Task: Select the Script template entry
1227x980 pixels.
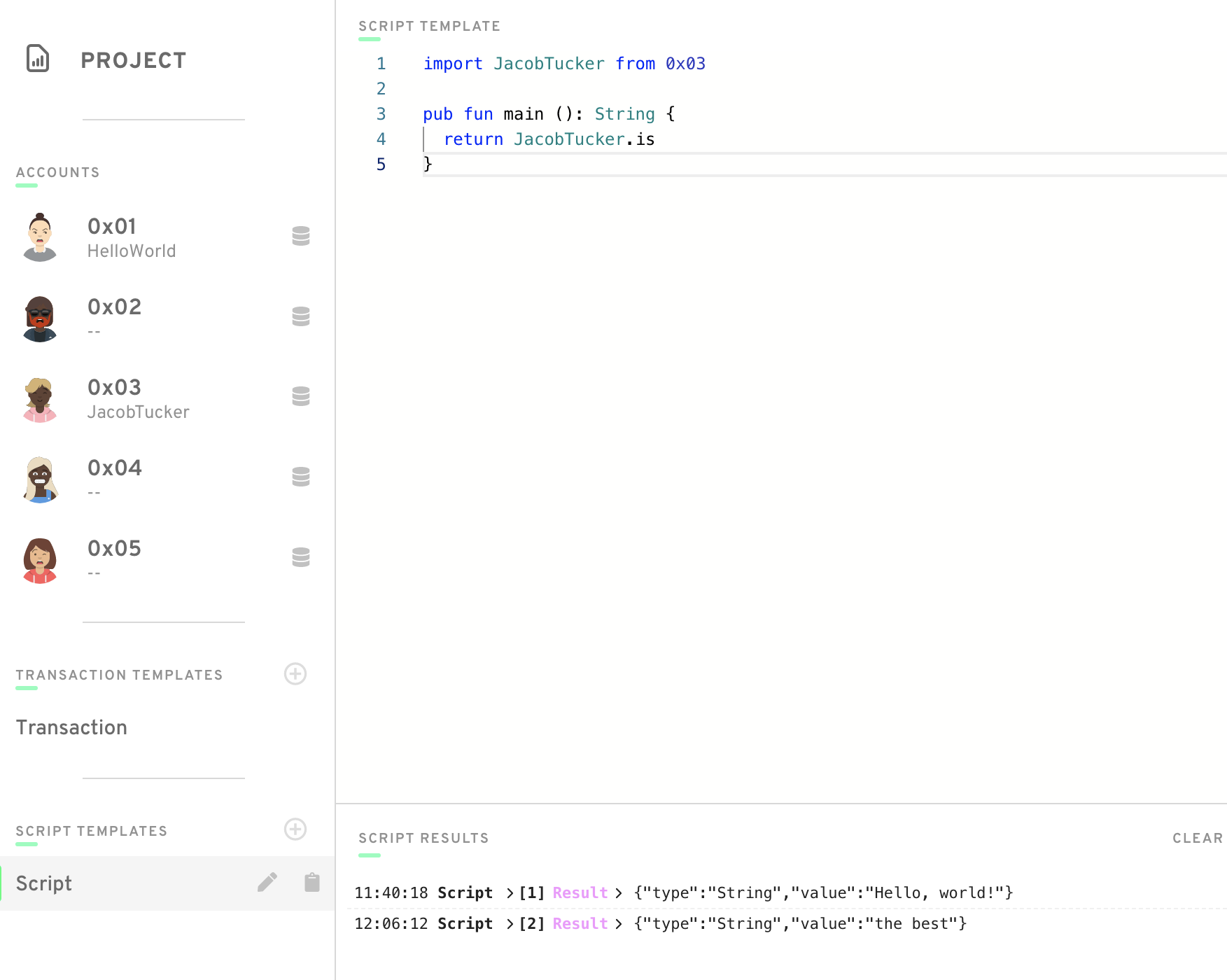Action: [167, 883]
